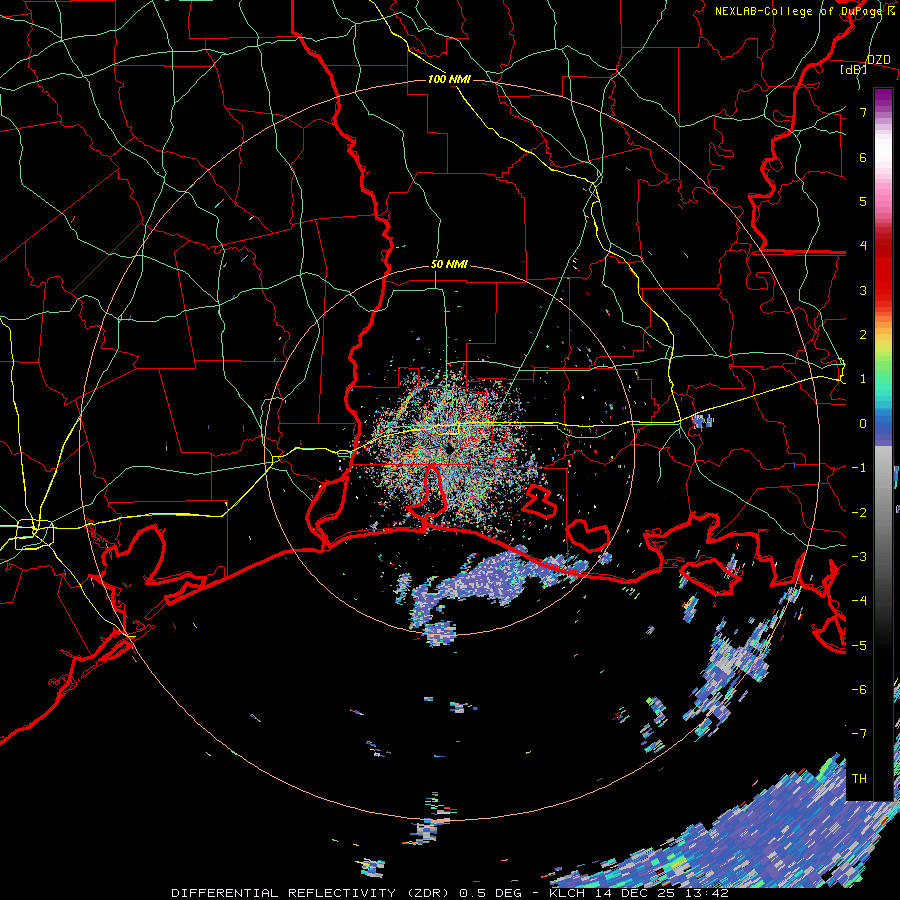This screenshot has height=900, width=900.
Task: Select the -1 tick label on color scale
Action: coord(859,468)
